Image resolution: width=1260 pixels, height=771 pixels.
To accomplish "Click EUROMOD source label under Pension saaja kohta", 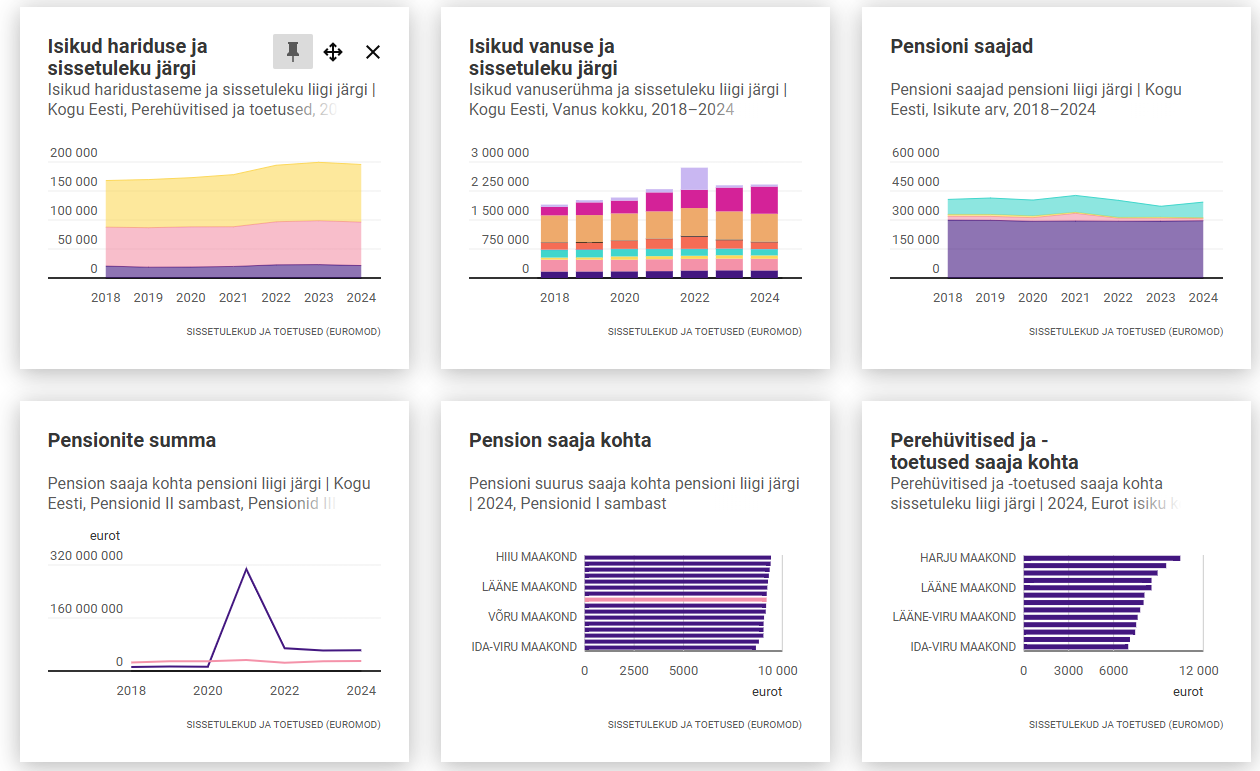I will 704,724.
